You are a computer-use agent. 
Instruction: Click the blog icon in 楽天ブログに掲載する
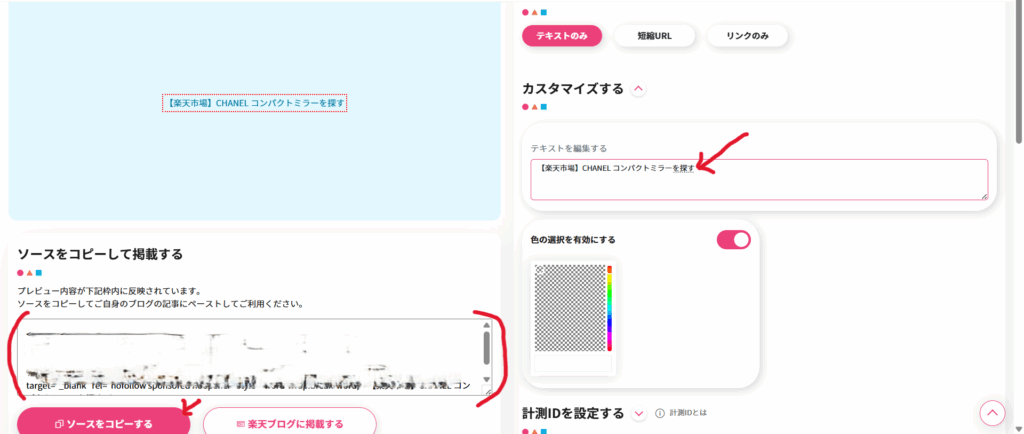click(x=241, y=424)
